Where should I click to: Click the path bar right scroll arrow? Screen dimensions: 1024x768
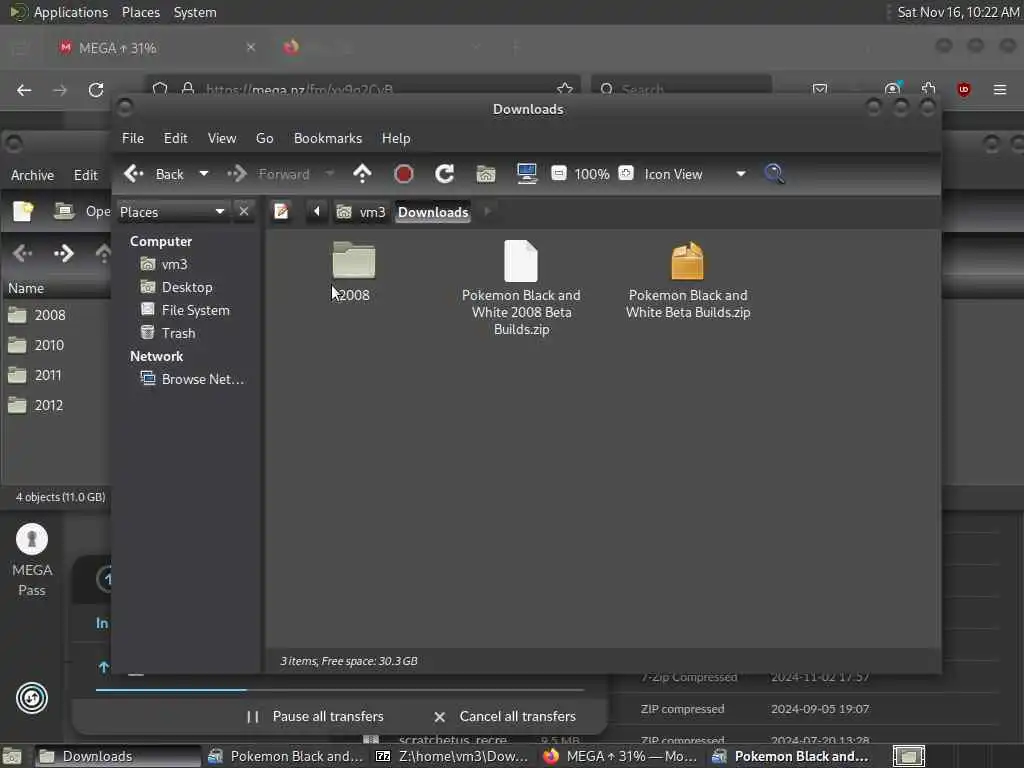pos(487,212)
